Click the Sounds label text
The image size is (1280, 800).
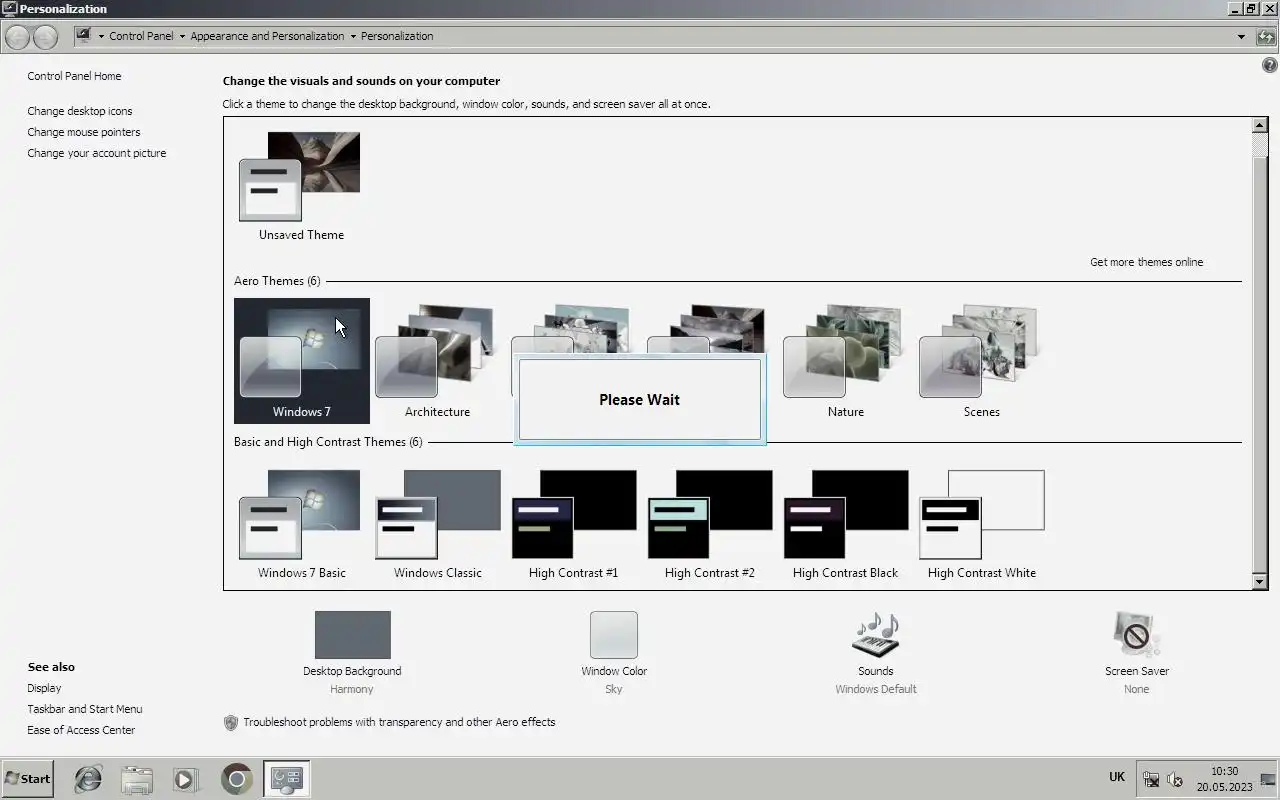pyautogui.click(x=875, y=671)
